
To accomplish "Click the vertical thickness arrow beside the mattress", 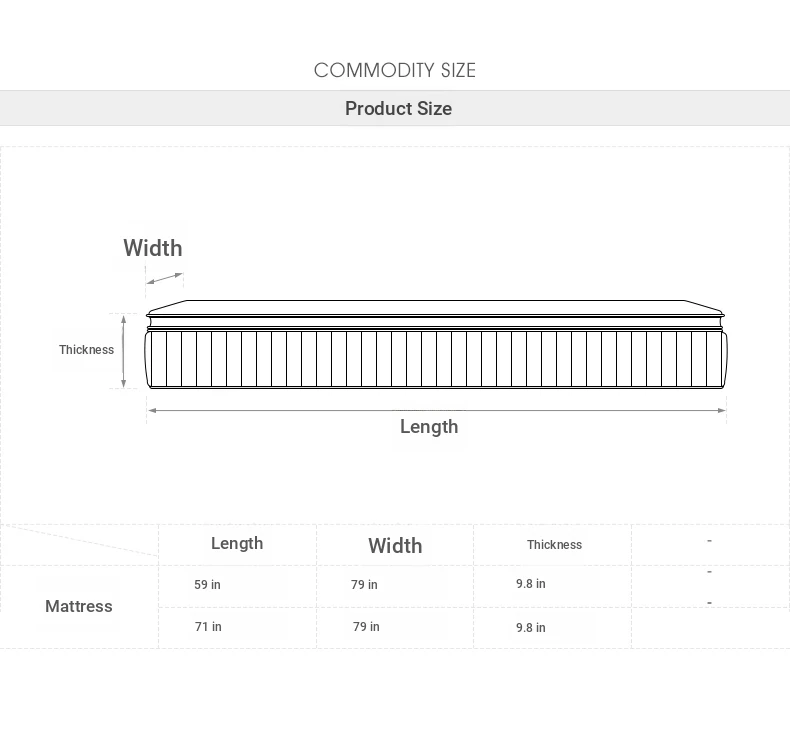I will click(124, 350).
